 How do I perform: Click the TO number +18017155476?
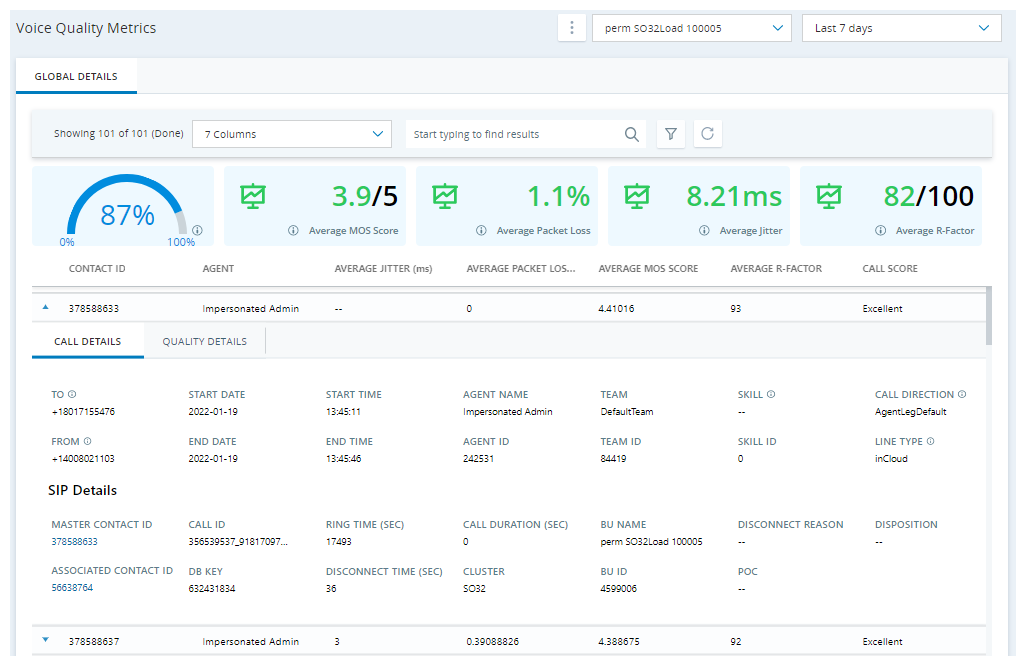(83, 412)
